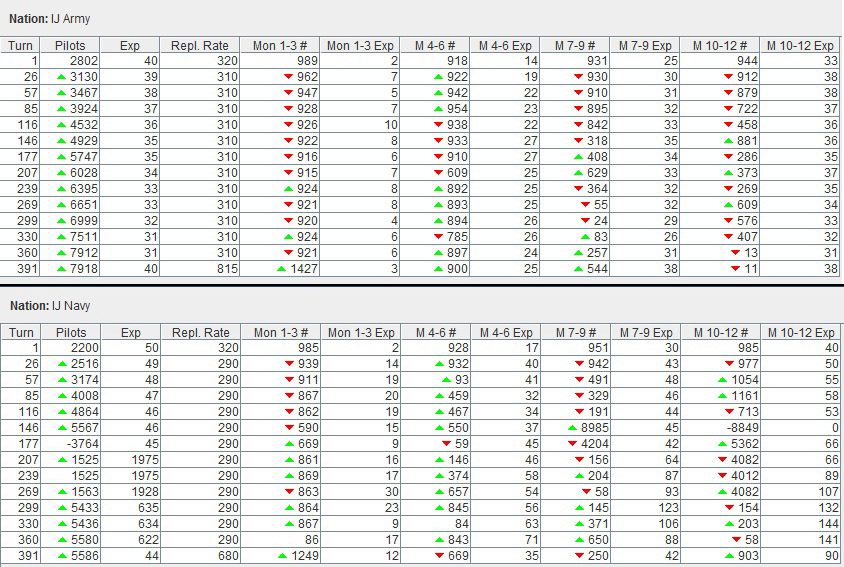Click IJ Army Mon 1-3 # header
Image resolution: width=844 pixels, height=567 pixels.
click(280, 45)
